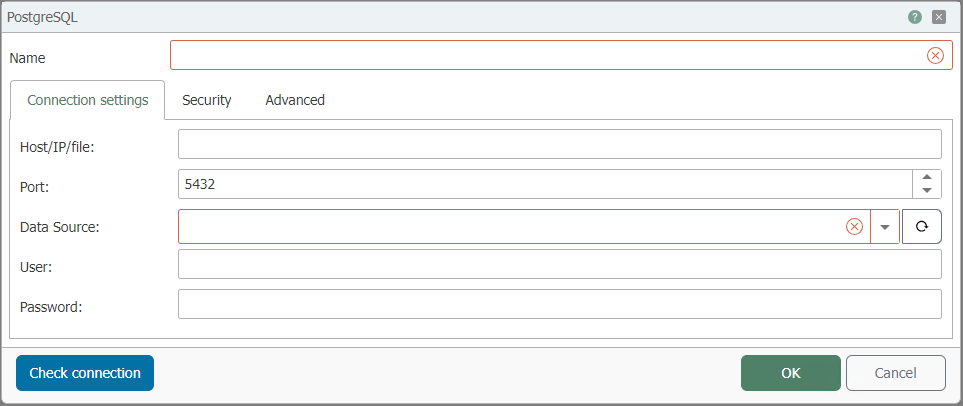The height and width of the screenshot is (406, 963).
Task: Open the Advanced tab
Action: point(295,100)
